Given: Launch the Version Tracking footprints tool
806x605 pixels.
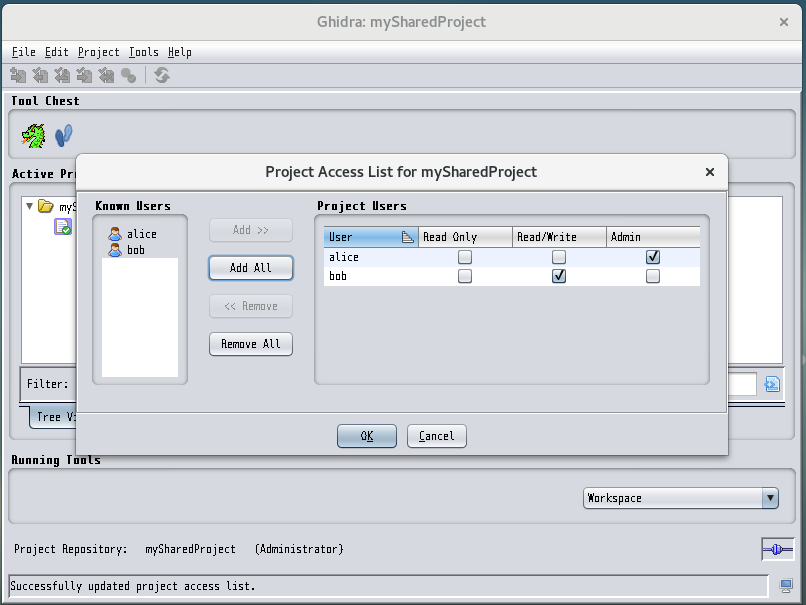Looking at the screenshot, I should click(x=64, y=136).
